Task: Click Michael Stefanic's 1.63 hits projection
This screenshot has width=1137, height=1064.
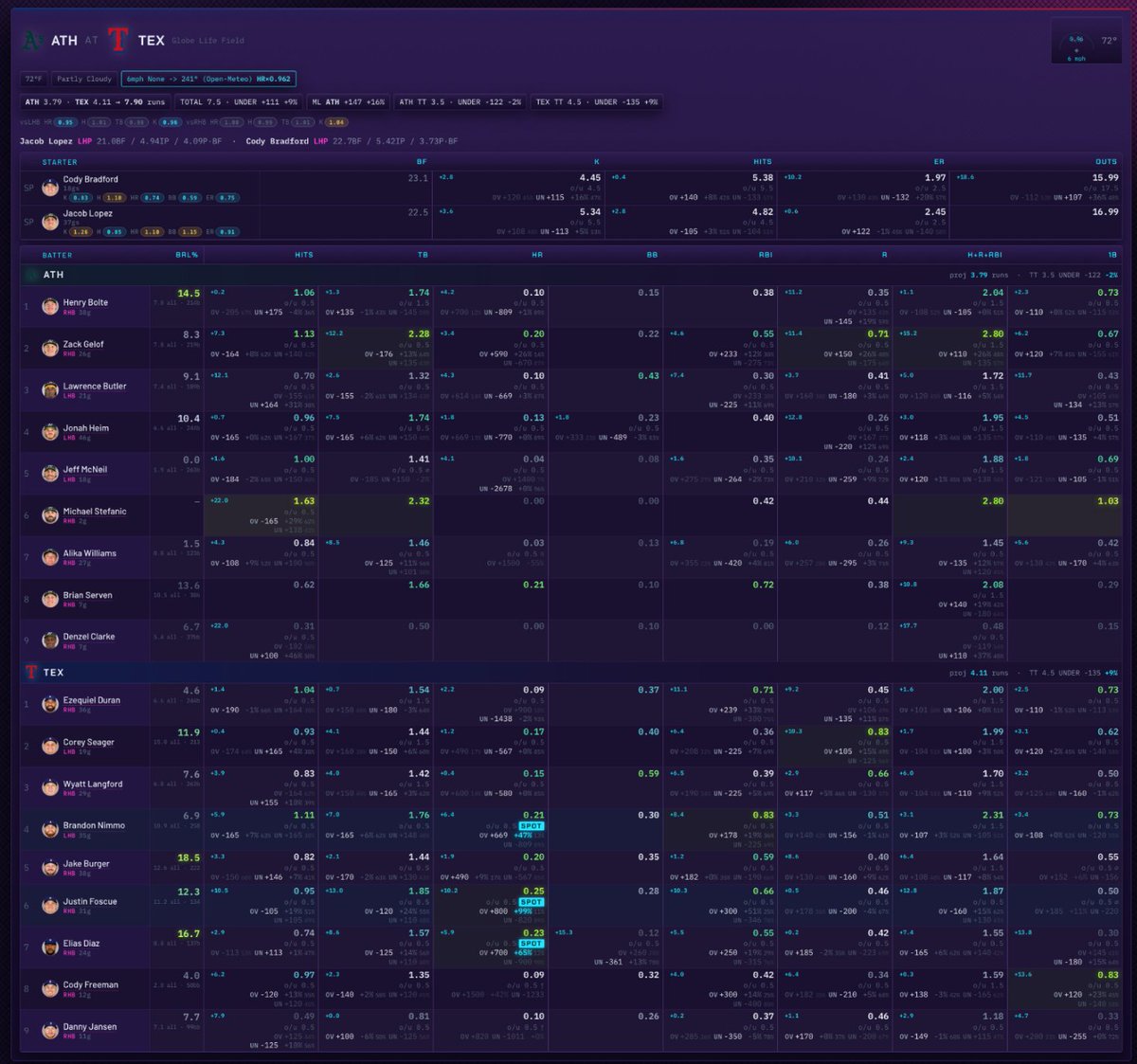Action: pos(304,501)
